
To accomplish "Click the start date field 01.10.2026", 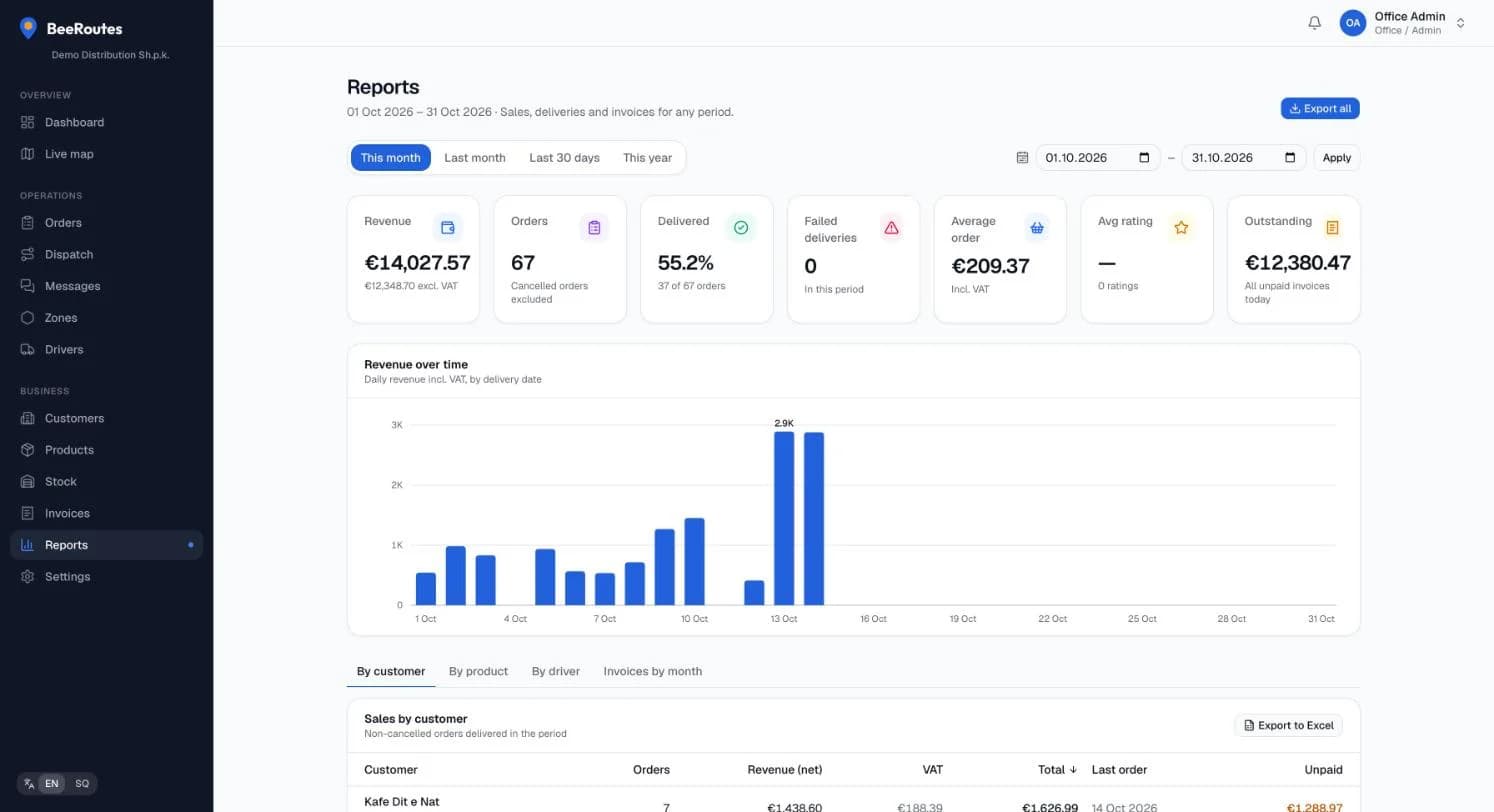I will pos(1098,158).
